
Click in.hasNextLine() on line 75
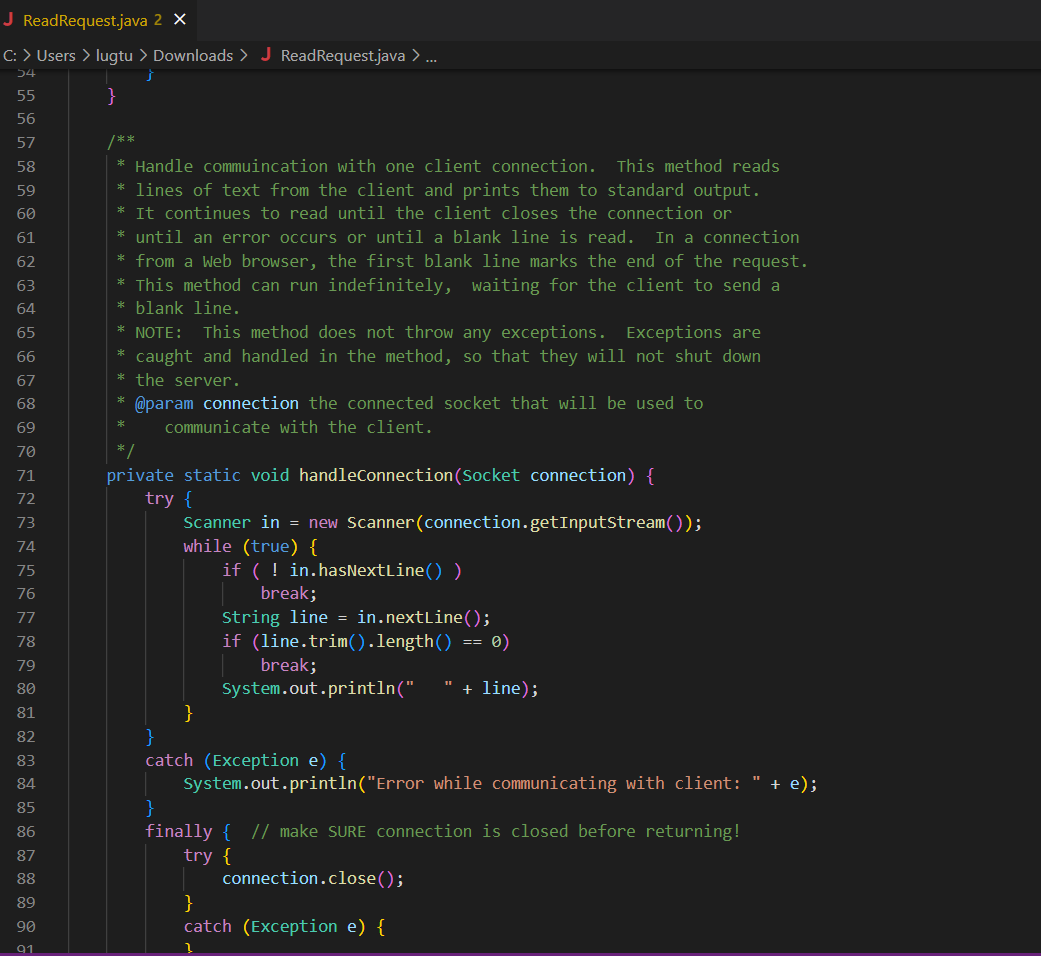366,570
